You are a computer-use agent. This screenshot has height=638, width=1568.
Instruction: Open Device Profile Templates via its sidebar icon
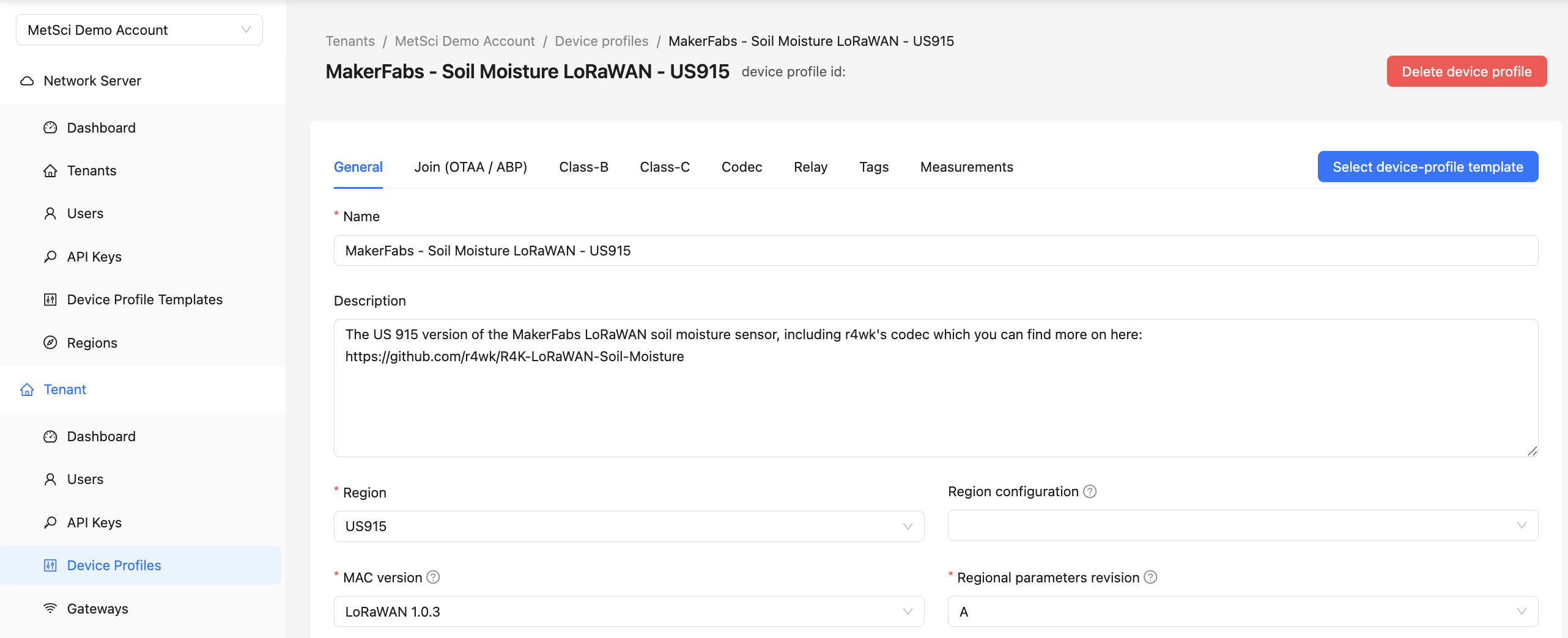point(51,299)
